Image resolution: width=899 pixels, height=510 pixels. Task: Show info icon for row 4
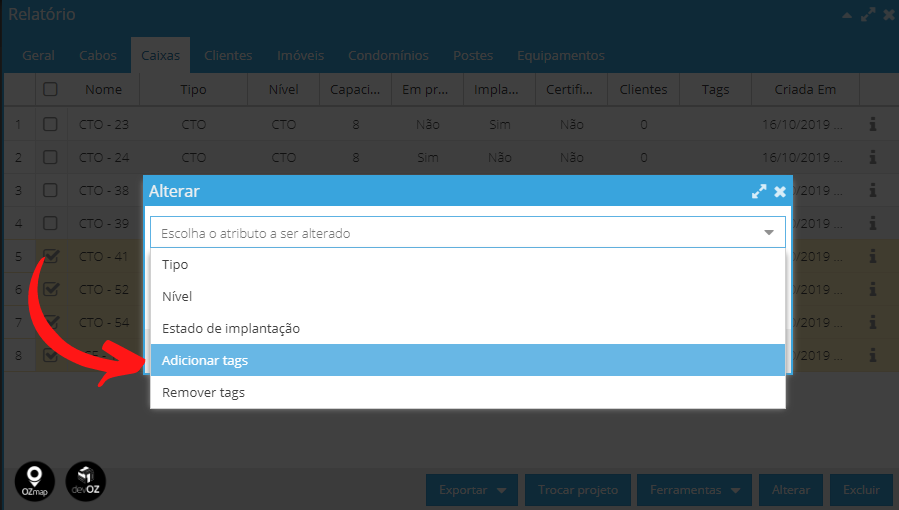pos(873,223)
